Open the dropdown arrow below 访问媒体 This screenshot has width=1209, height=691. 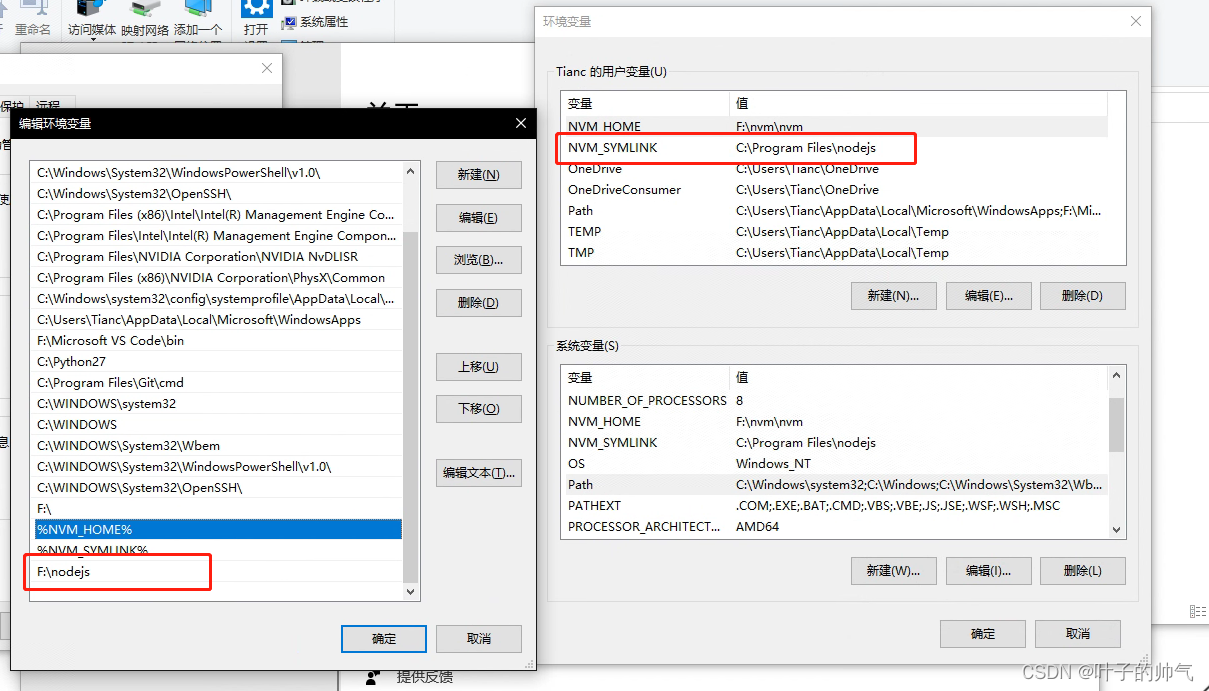[x=93, y=39]
